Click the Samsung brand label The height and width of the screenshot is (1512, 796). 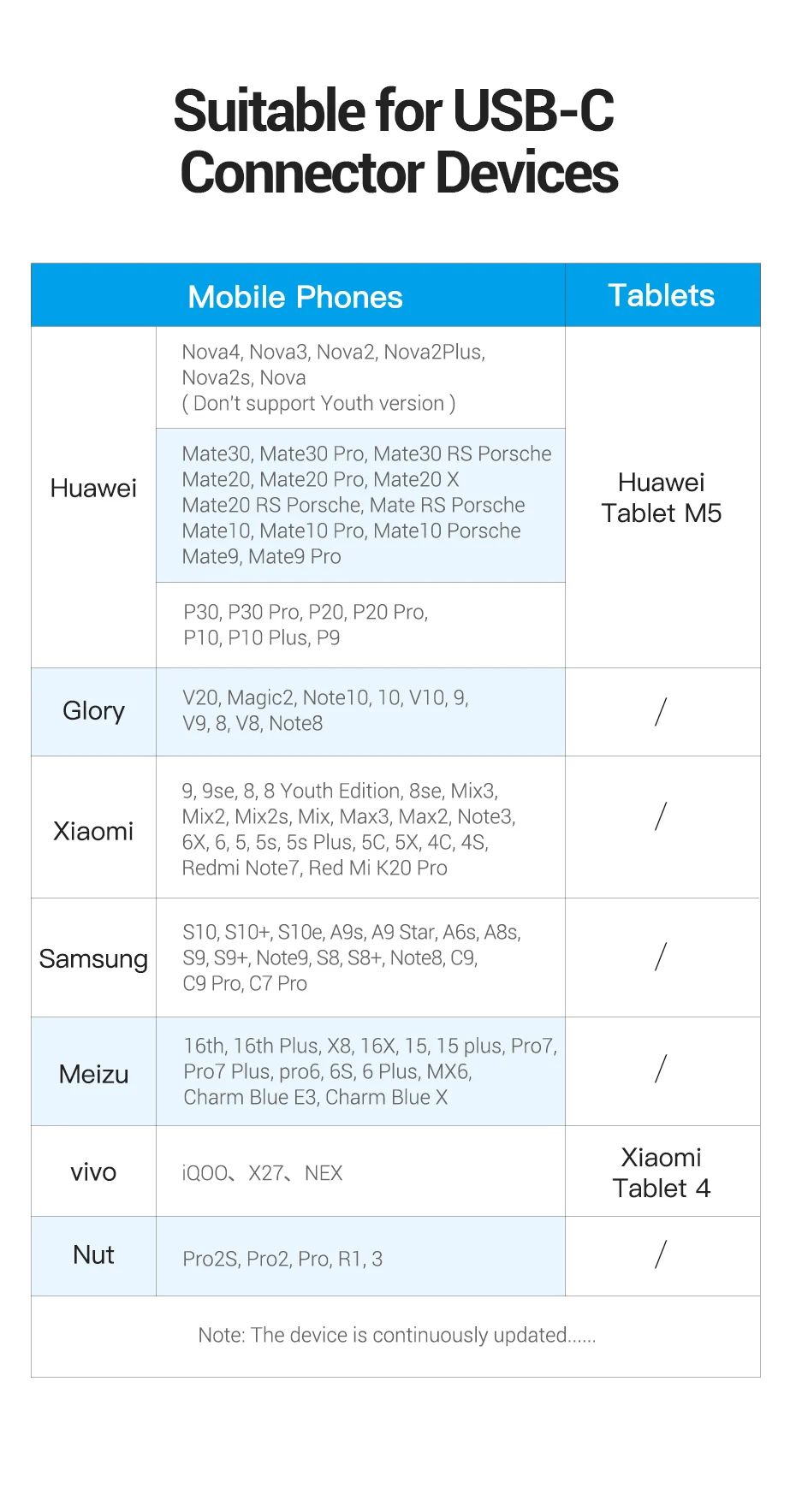[x=93, y=958]
